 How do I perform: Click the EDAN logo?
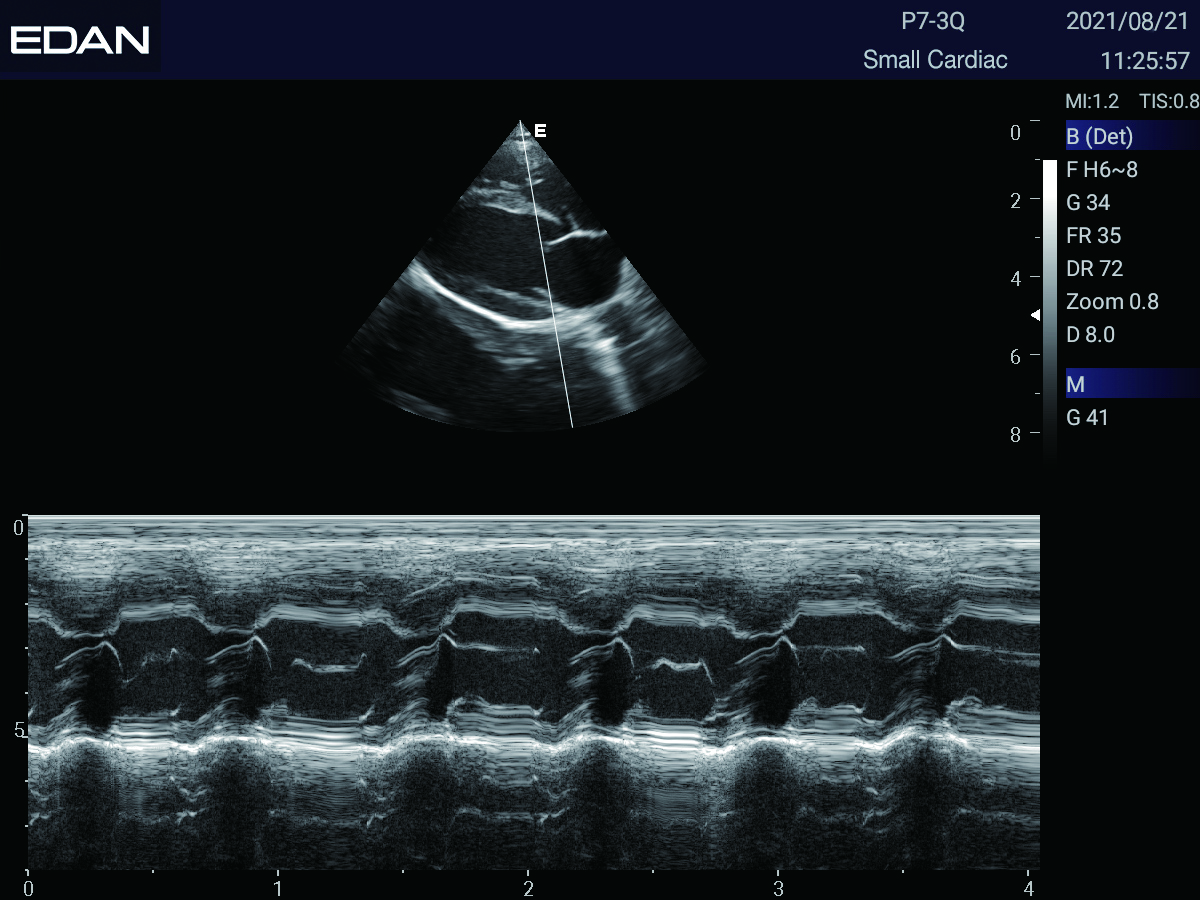[80, 40]
